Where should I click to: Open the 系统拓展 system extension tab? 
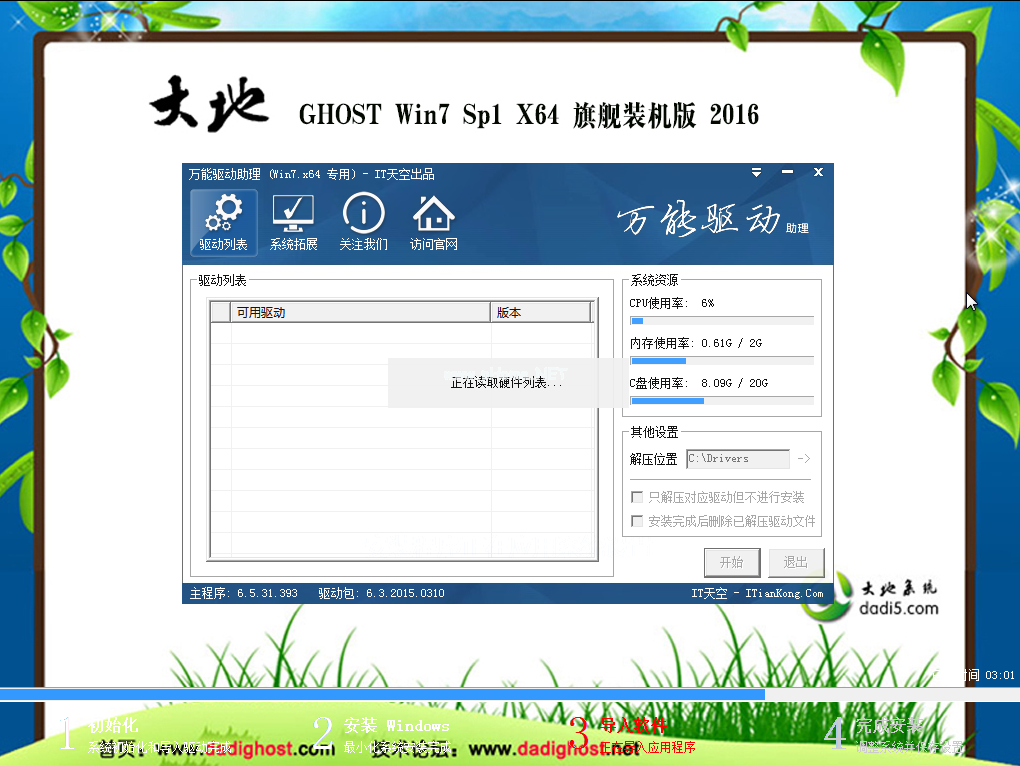click(293, 222)
